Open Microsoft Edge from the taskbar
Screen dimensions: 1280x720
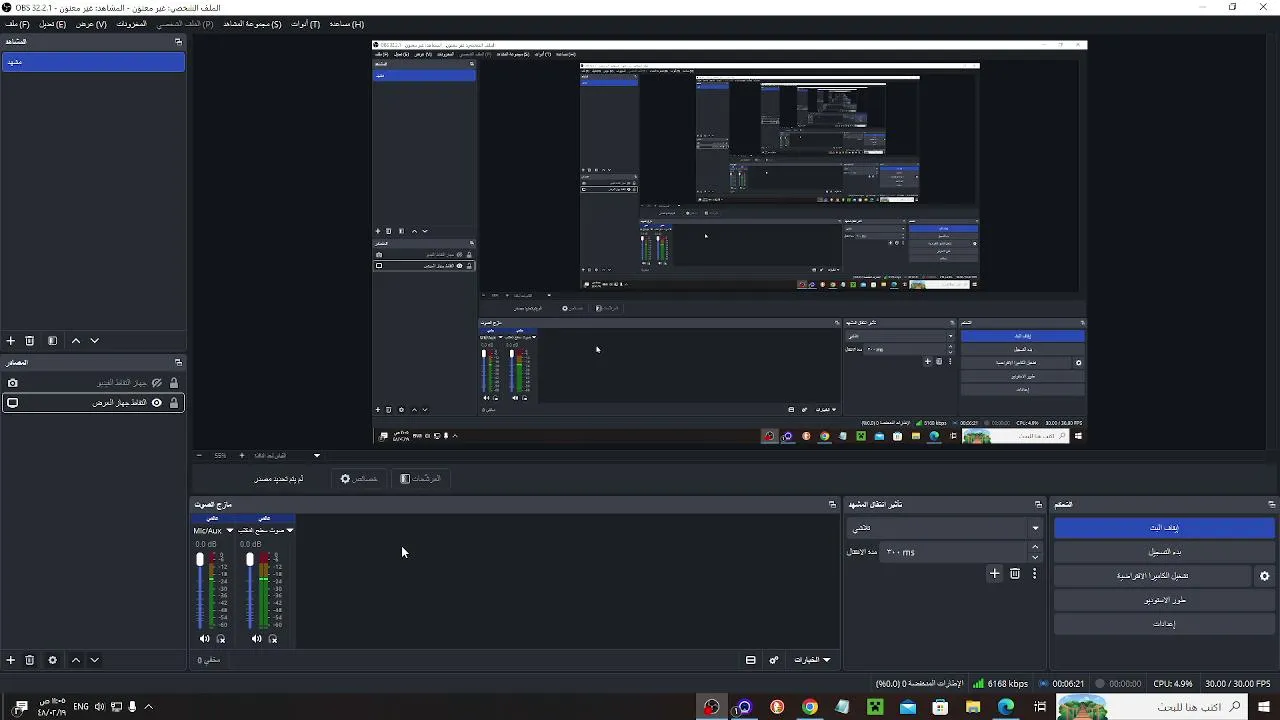1006,707
